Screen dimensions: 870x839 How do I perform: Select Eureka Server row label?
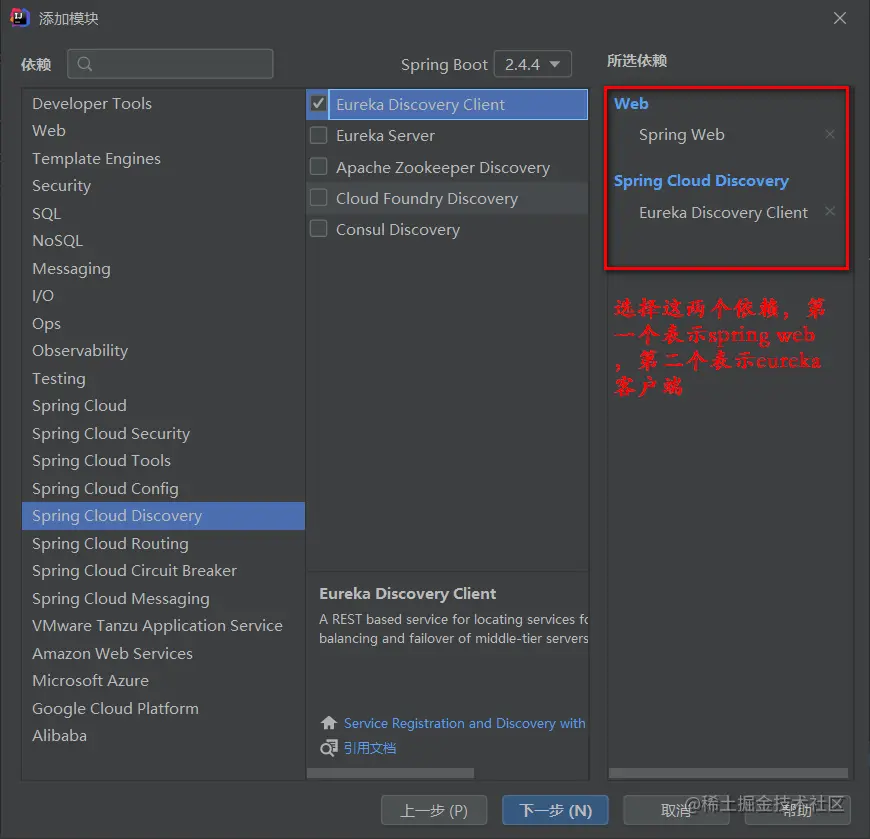coord(385,135)
